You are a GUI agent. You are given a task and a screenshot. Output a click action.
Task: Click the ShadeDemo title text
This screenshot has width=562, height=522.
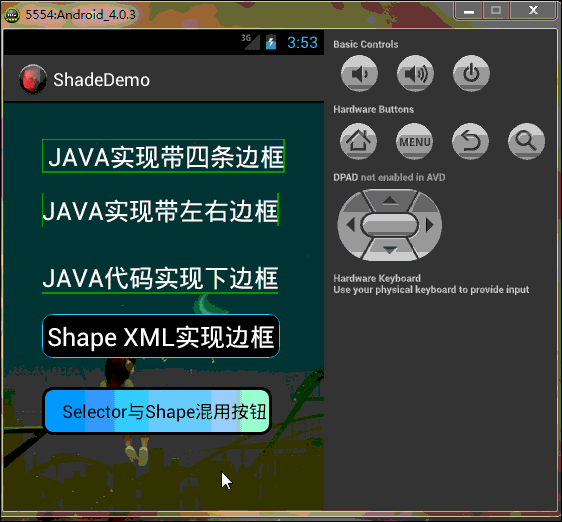click(x=101, y=80)
